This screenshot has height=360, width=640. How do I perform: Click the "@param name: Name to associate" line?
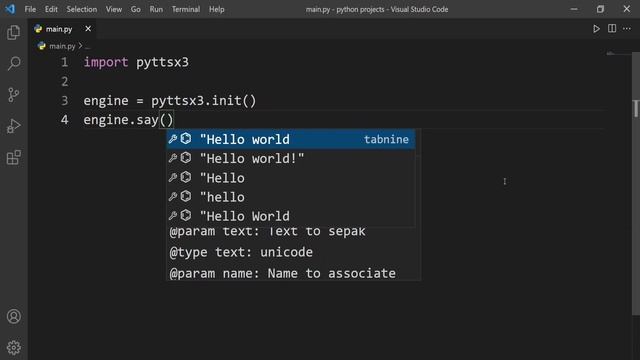tap(282, 273)
